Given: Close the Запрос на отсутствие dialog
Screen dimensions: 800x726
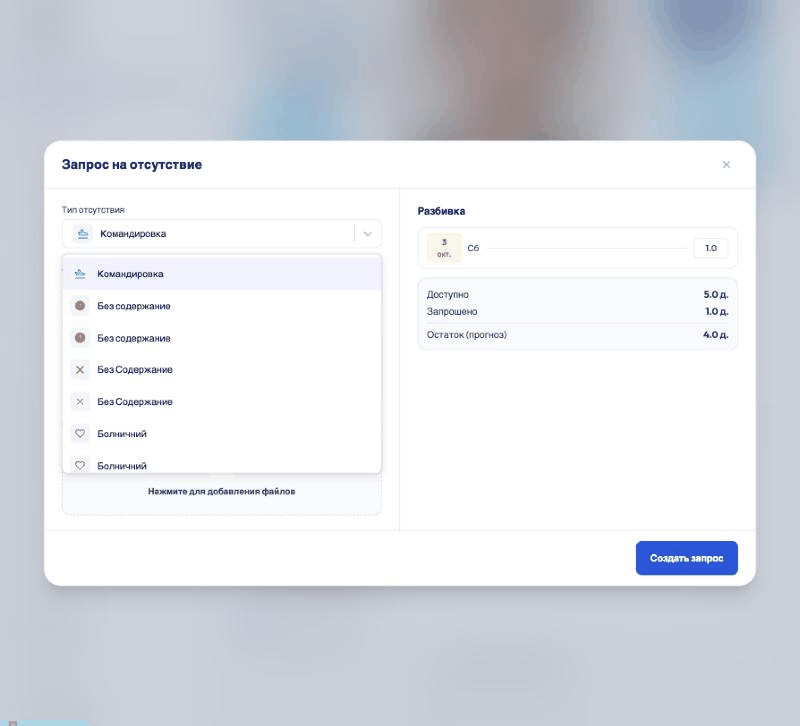Looking at the screenshot, I should point(726,164).
